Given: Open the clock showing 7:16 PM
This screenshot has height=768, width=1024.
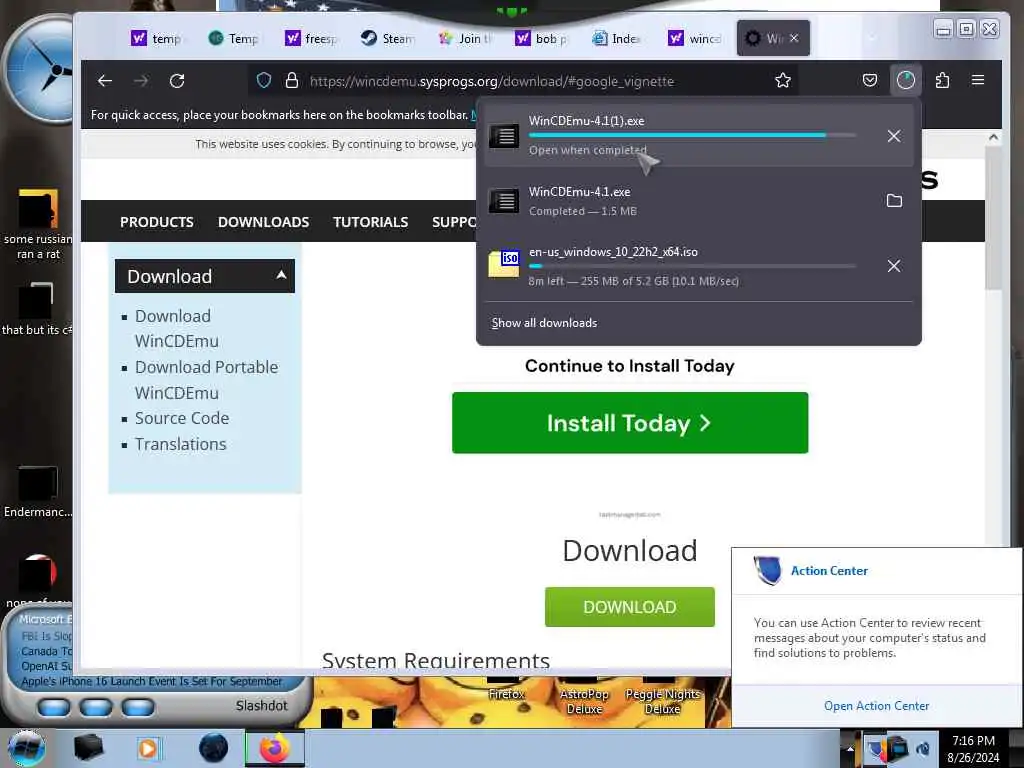Looking at the screenshot, I should [973, 748].
